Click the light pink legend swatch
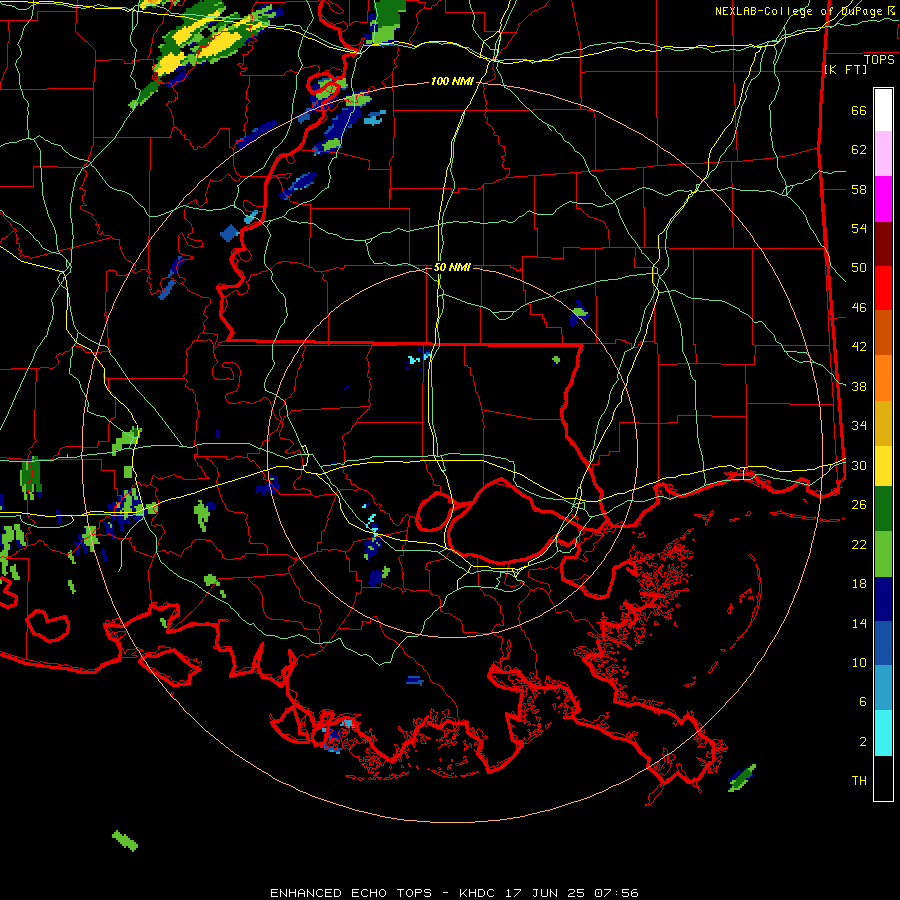The height and width of the screenshot is (900, 900). (883, 154)
